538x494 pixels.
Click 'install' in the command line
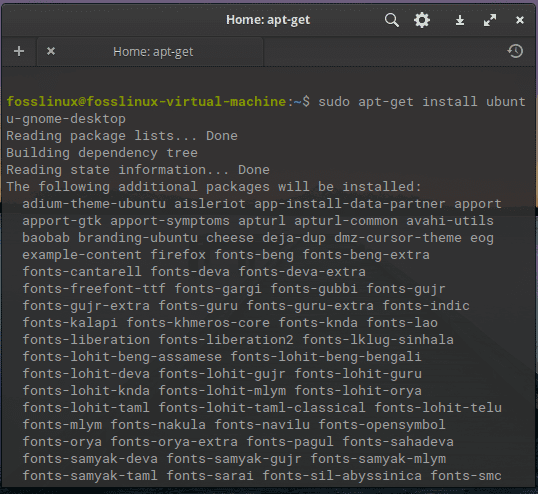[449, 102]
